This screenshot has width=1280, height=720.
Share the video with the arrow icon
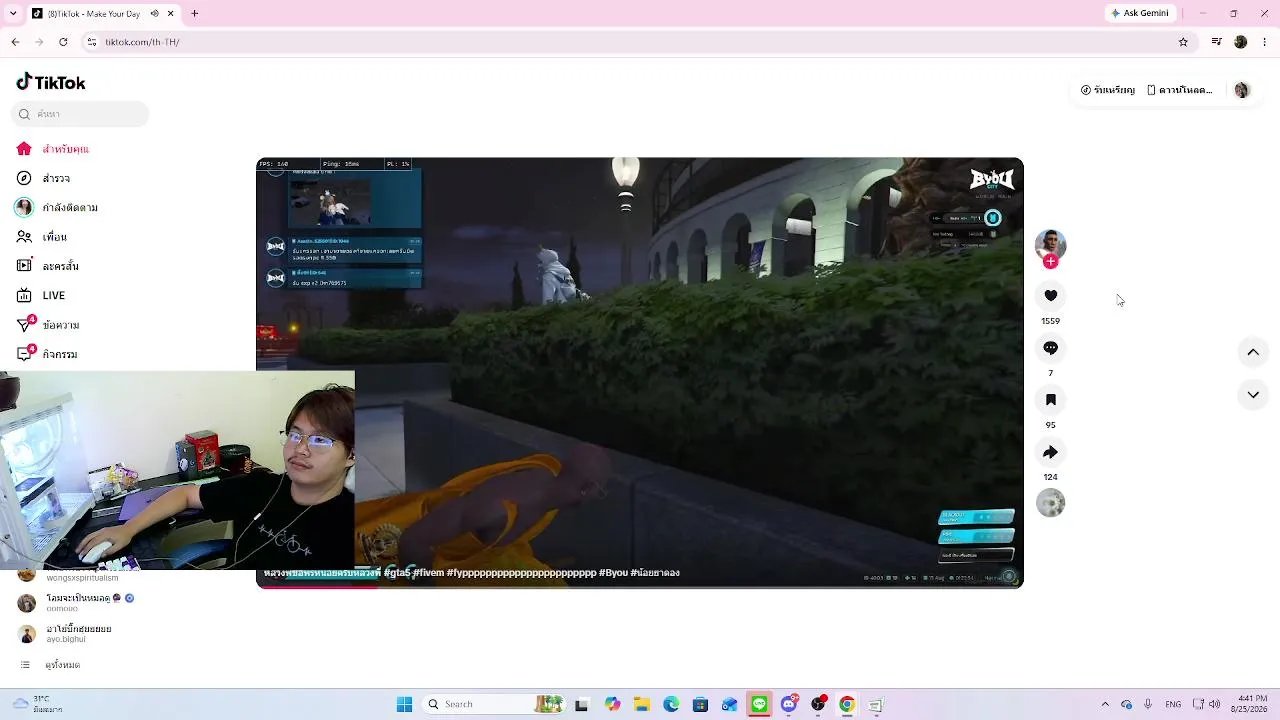1050,452
